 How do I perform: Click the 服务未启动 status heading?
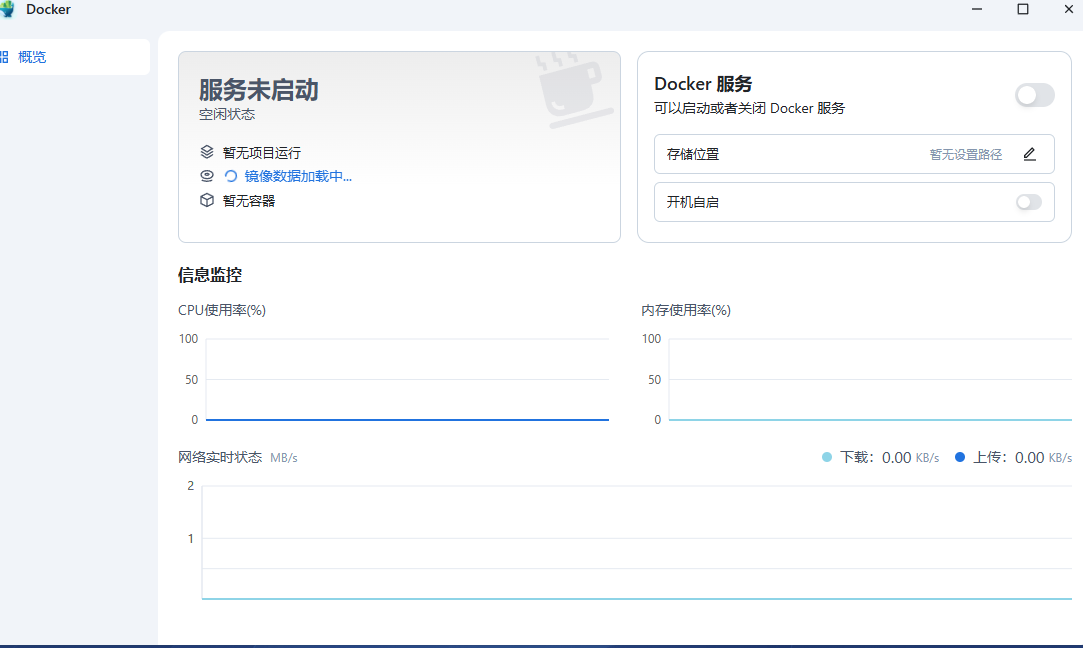pyautogui.click(x=258, y=90)
